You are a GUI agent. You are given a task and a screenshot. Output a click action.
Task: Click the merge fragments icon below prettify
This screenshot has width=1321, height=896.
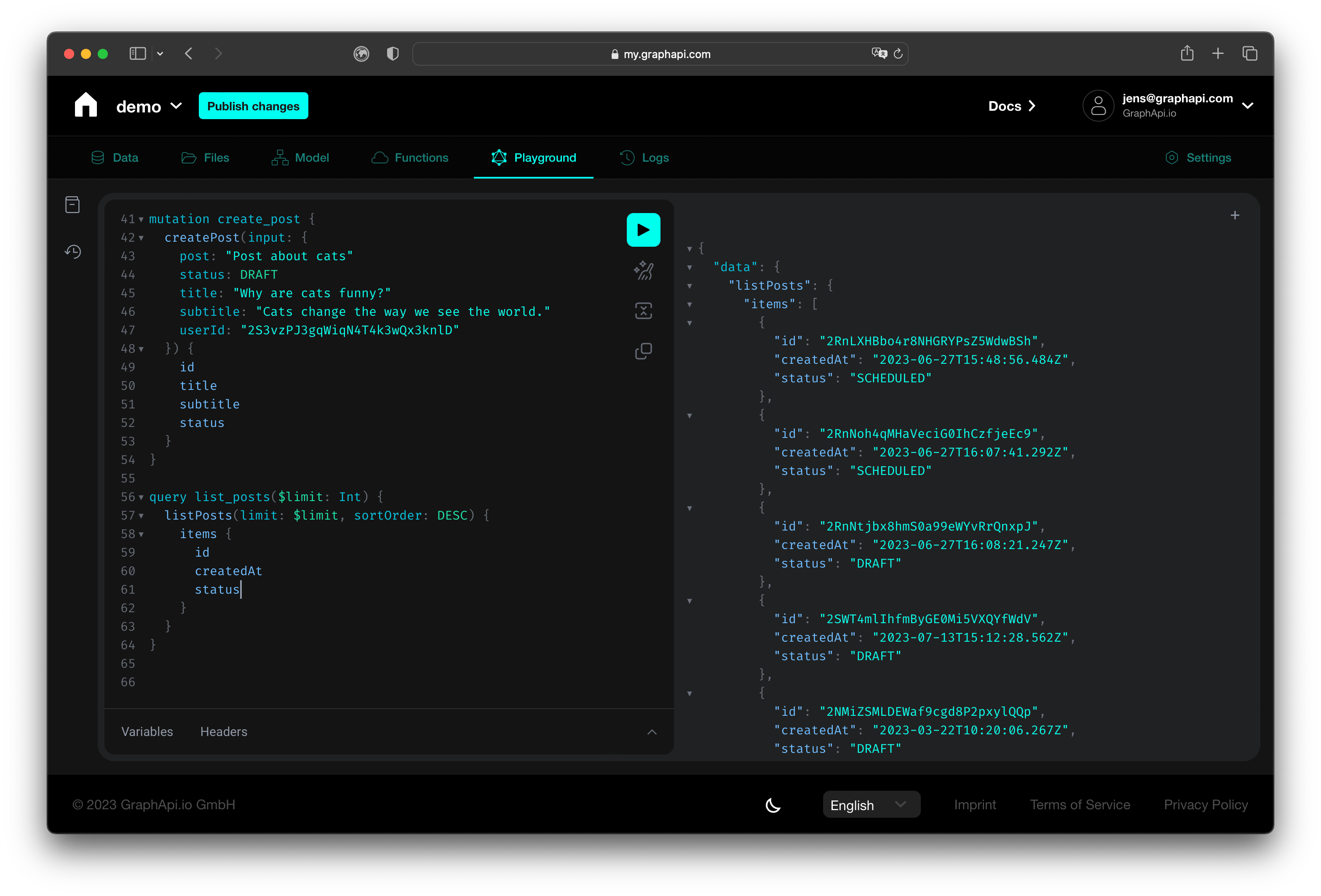click(643, 310)
